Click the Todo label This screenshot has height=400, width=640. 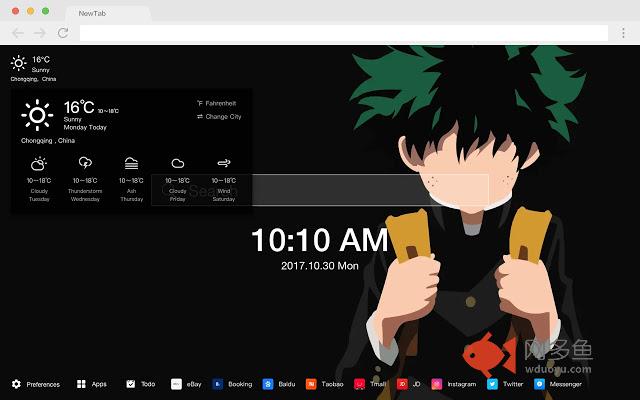(148, 384)
